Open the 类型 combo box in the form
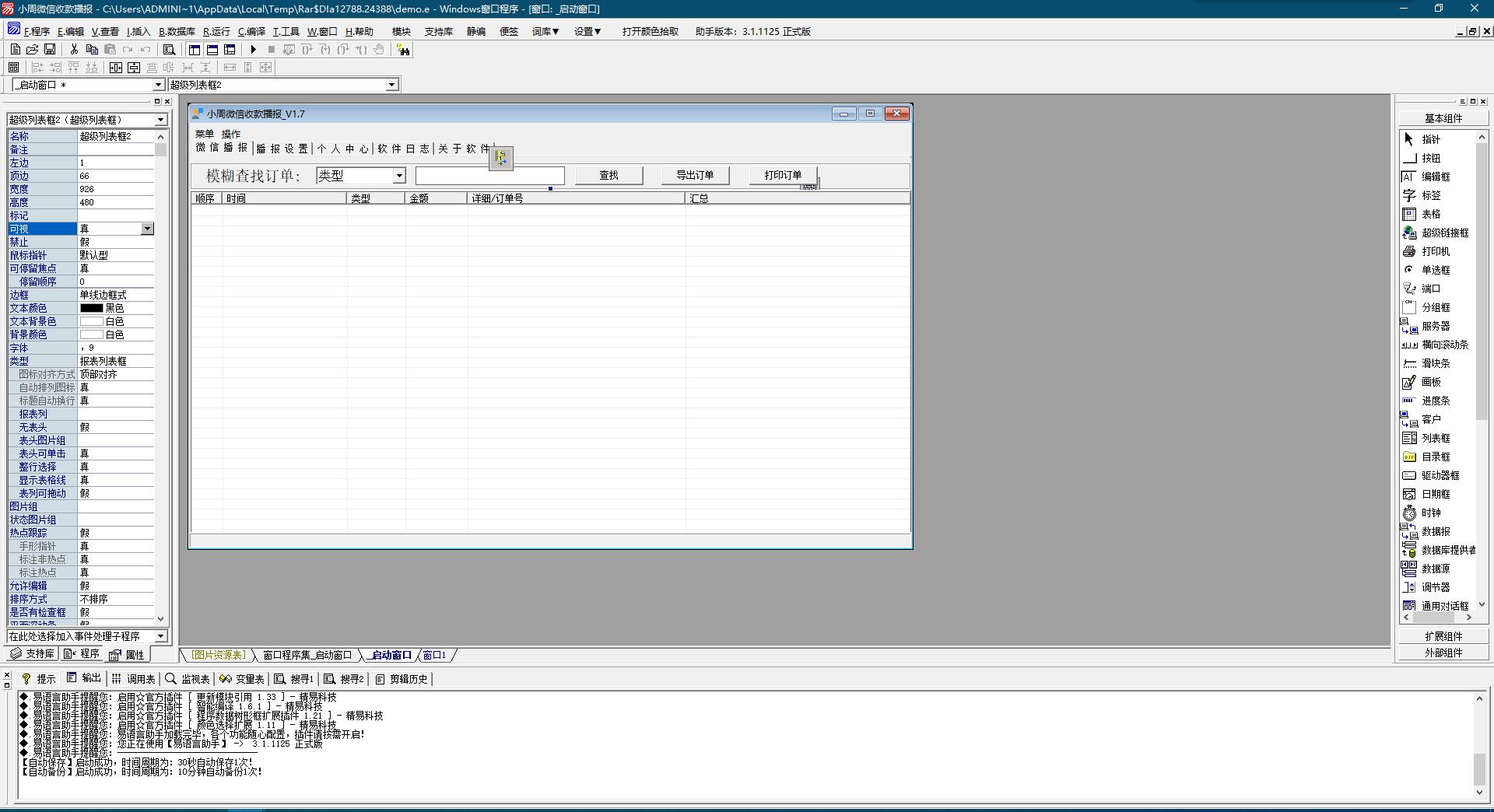Image resolution: width=1494 pixels, height=812 pixels. [399, 176]
